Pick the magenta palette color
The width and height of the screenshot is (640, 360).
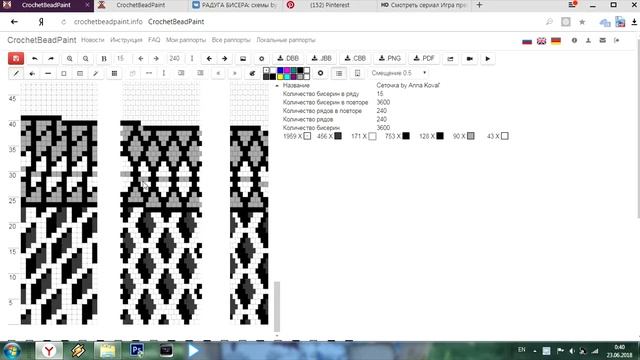(x=287, y=71)
